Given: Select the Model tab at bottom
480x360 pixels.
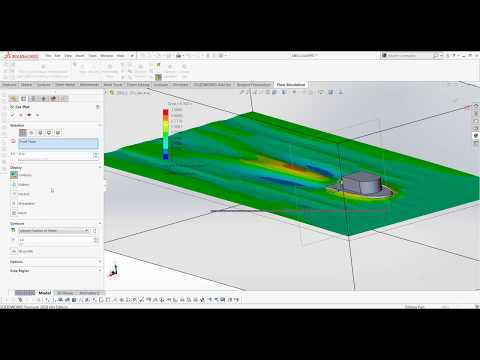Looking at the screenshot, I should click(x=45, y=293).
